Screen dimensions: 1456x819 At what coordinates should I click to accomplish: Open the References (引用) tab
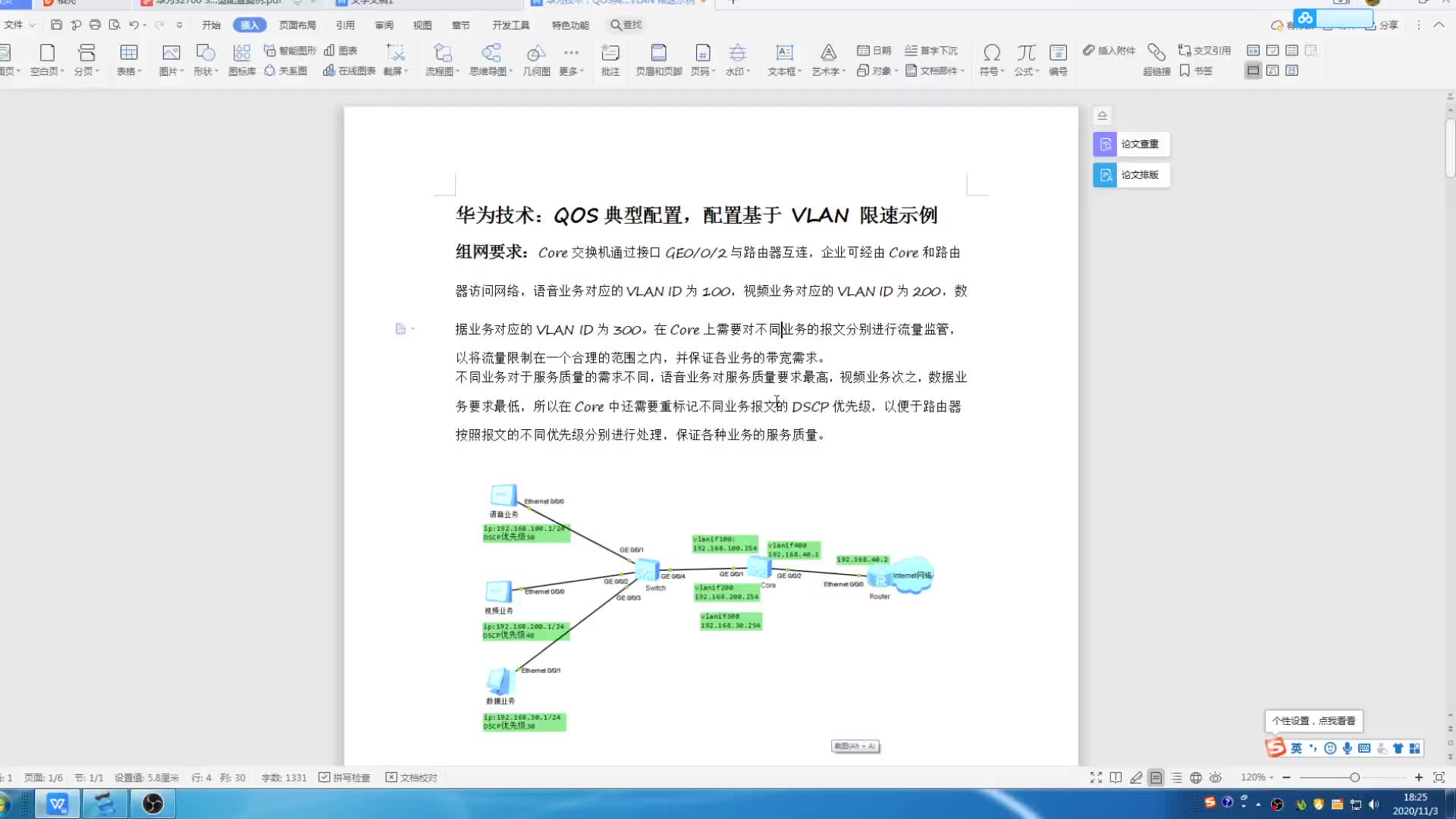(x=345, y=25)
